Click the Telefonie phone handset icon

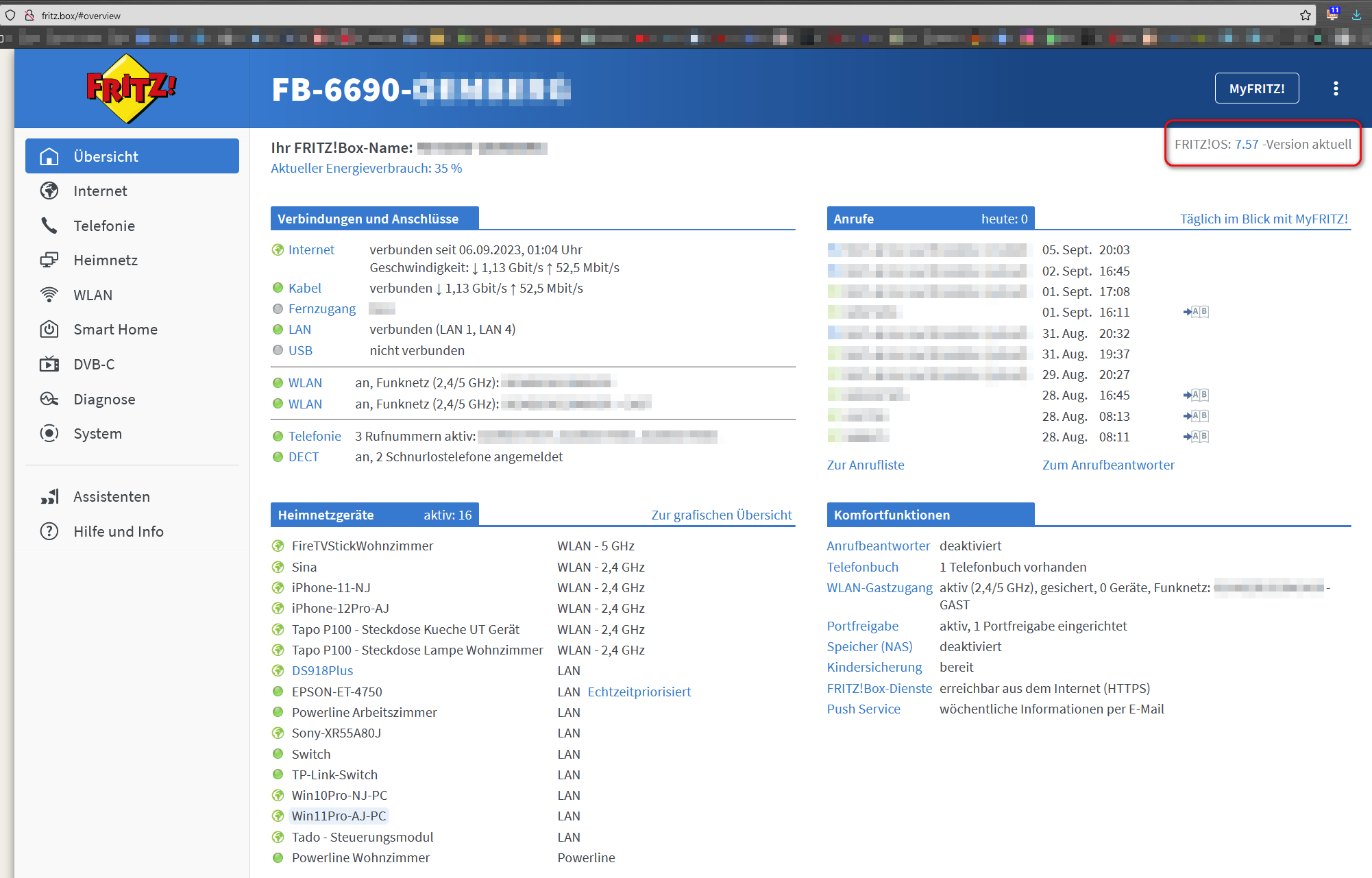pos(49,225)
